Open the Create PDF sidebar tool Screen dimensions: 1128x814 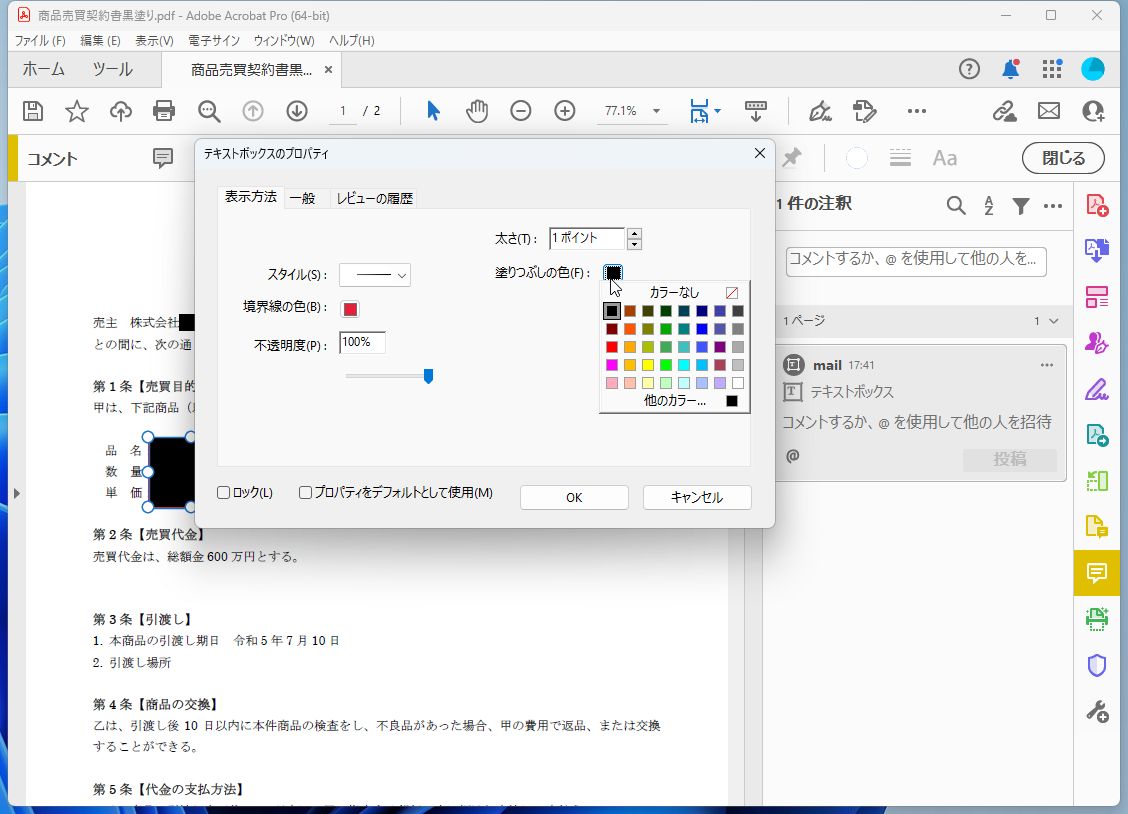[1097, 206]
